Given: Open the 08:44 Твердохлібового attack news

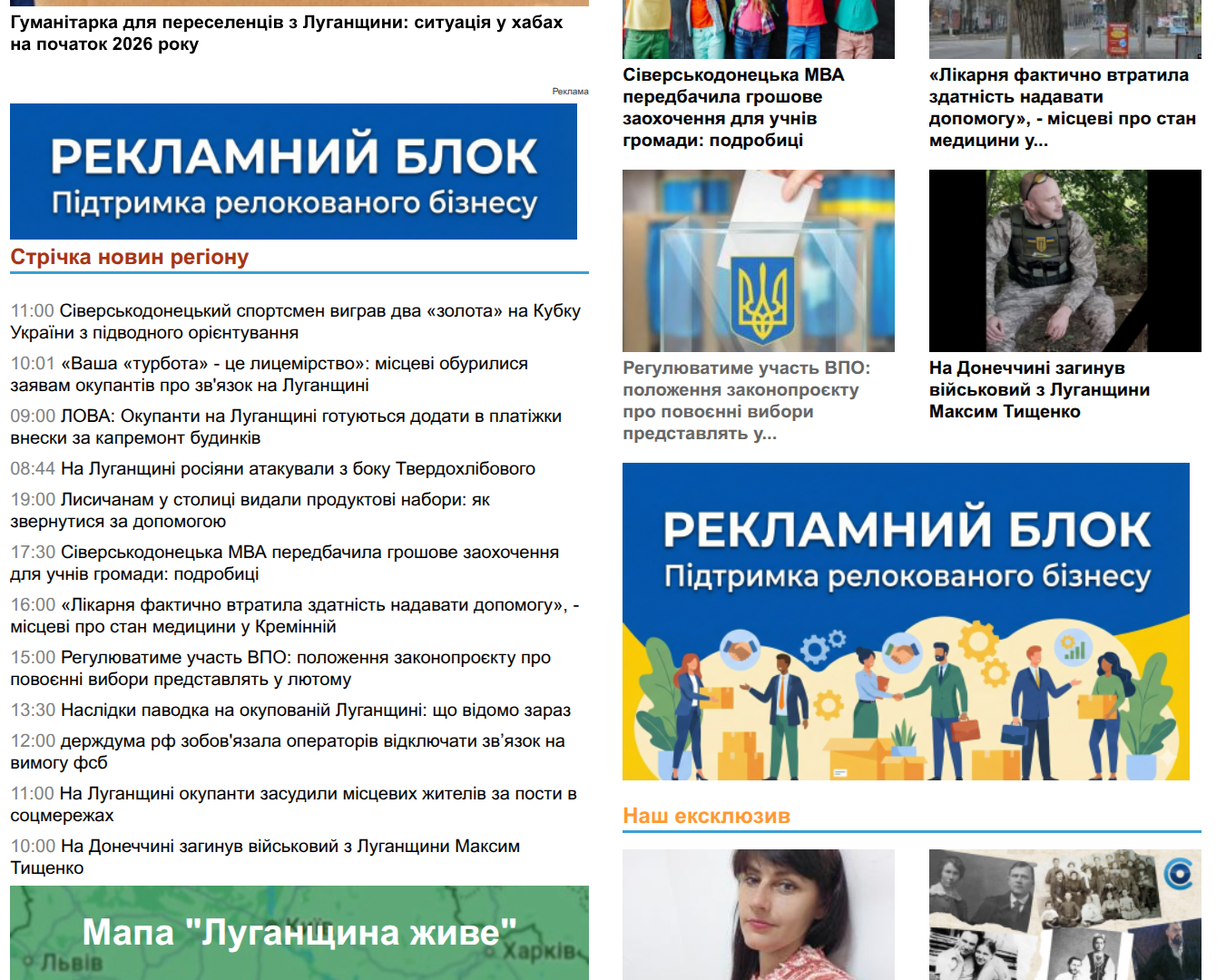Looking at the screenshot, I should [298, 469].
